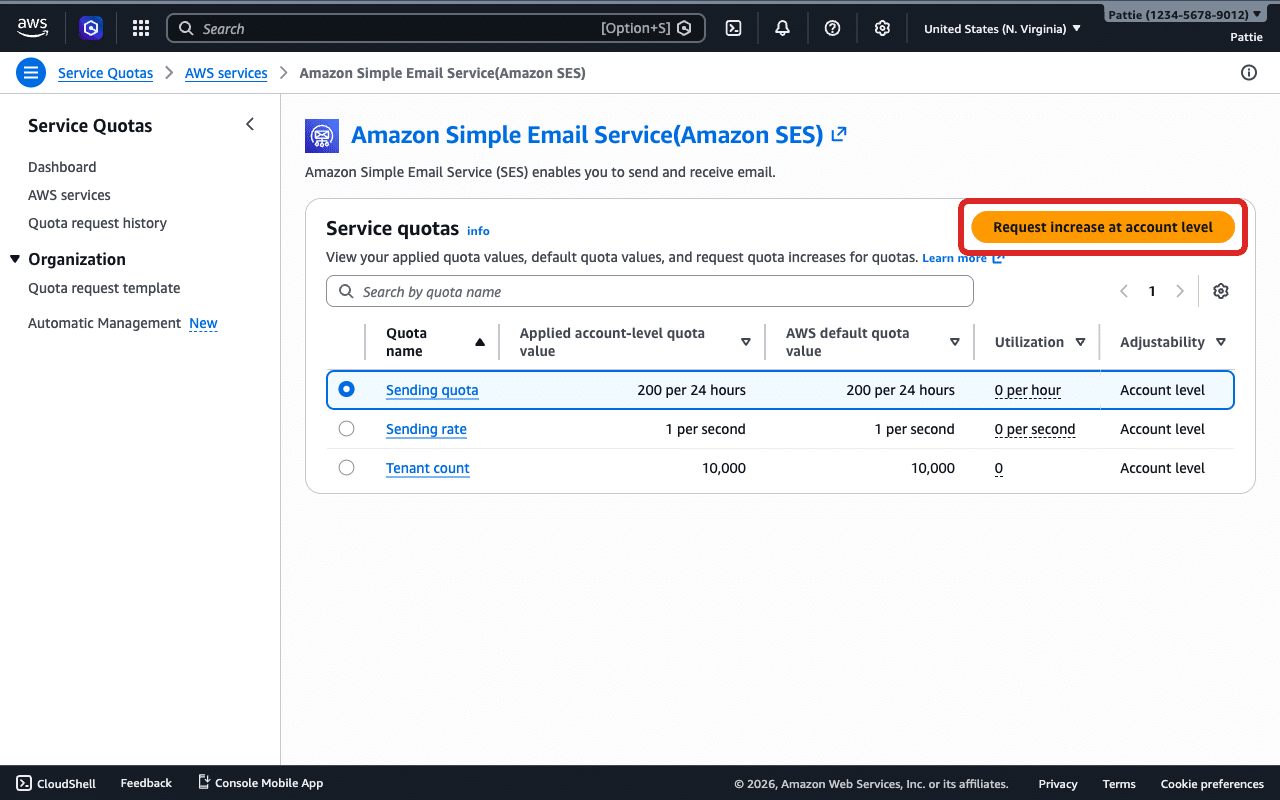1280x800 pixels.
Task: Click the Amazon SES service icon
Action: click(x=322, y=135)
